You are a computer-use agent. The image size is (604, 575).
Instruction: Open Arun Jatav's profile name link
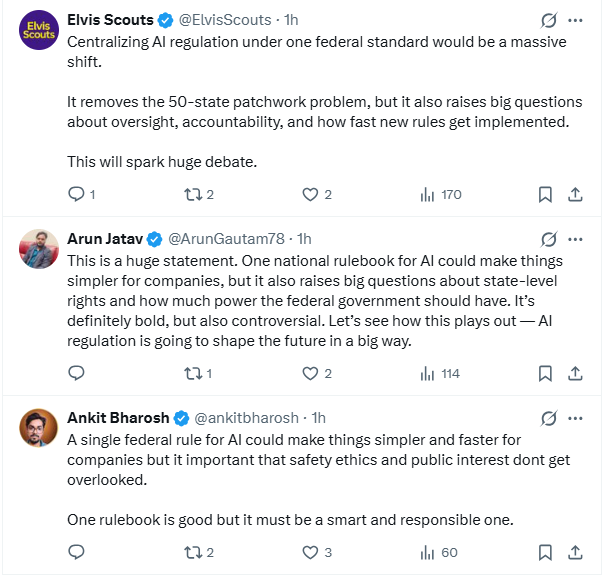[x=104, y=239]
